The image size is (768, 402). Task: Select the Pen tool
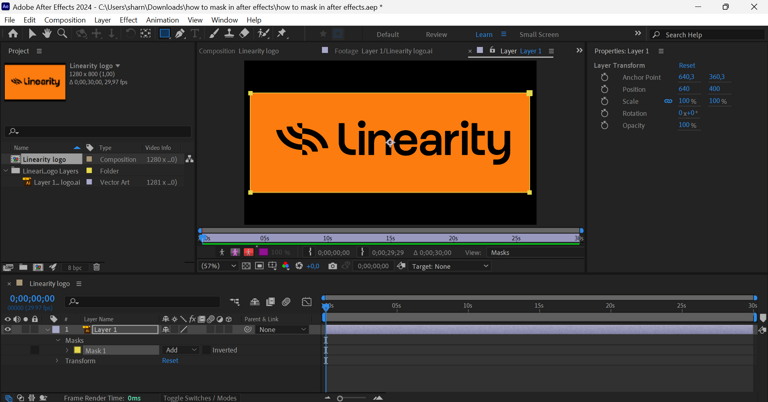[180, 33]
